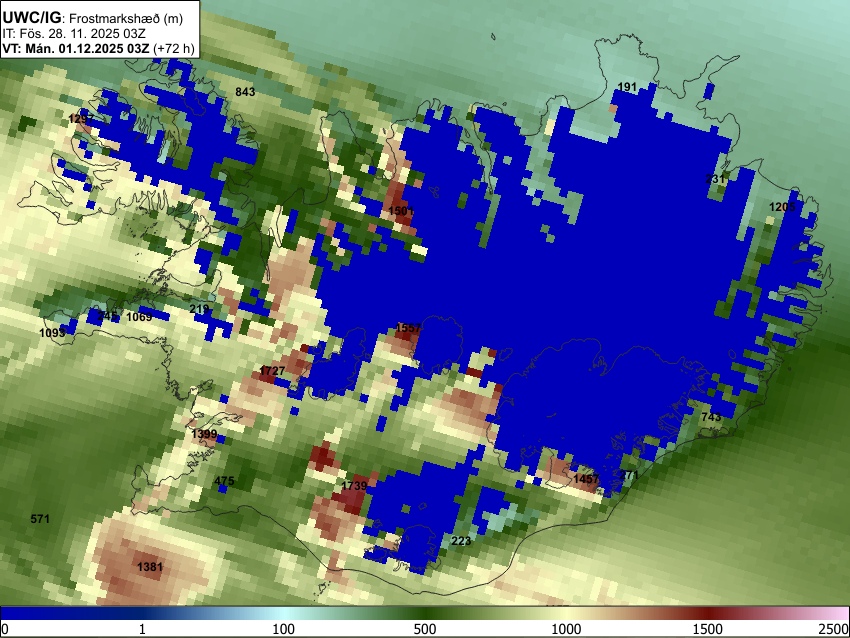The height and width of the screenshot is (638, 850).
Task: Click the colorbar tick label 1
Action: (143, 629)
